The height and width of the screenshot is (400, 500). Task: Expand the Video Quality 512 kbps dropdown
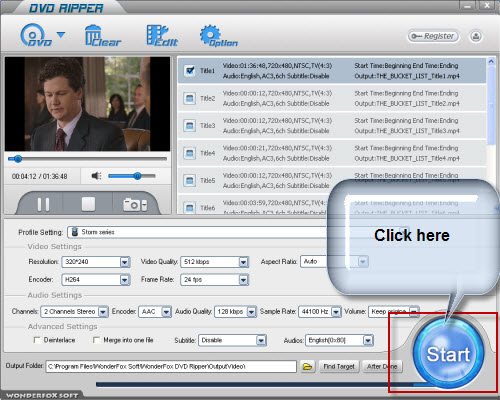244,262
